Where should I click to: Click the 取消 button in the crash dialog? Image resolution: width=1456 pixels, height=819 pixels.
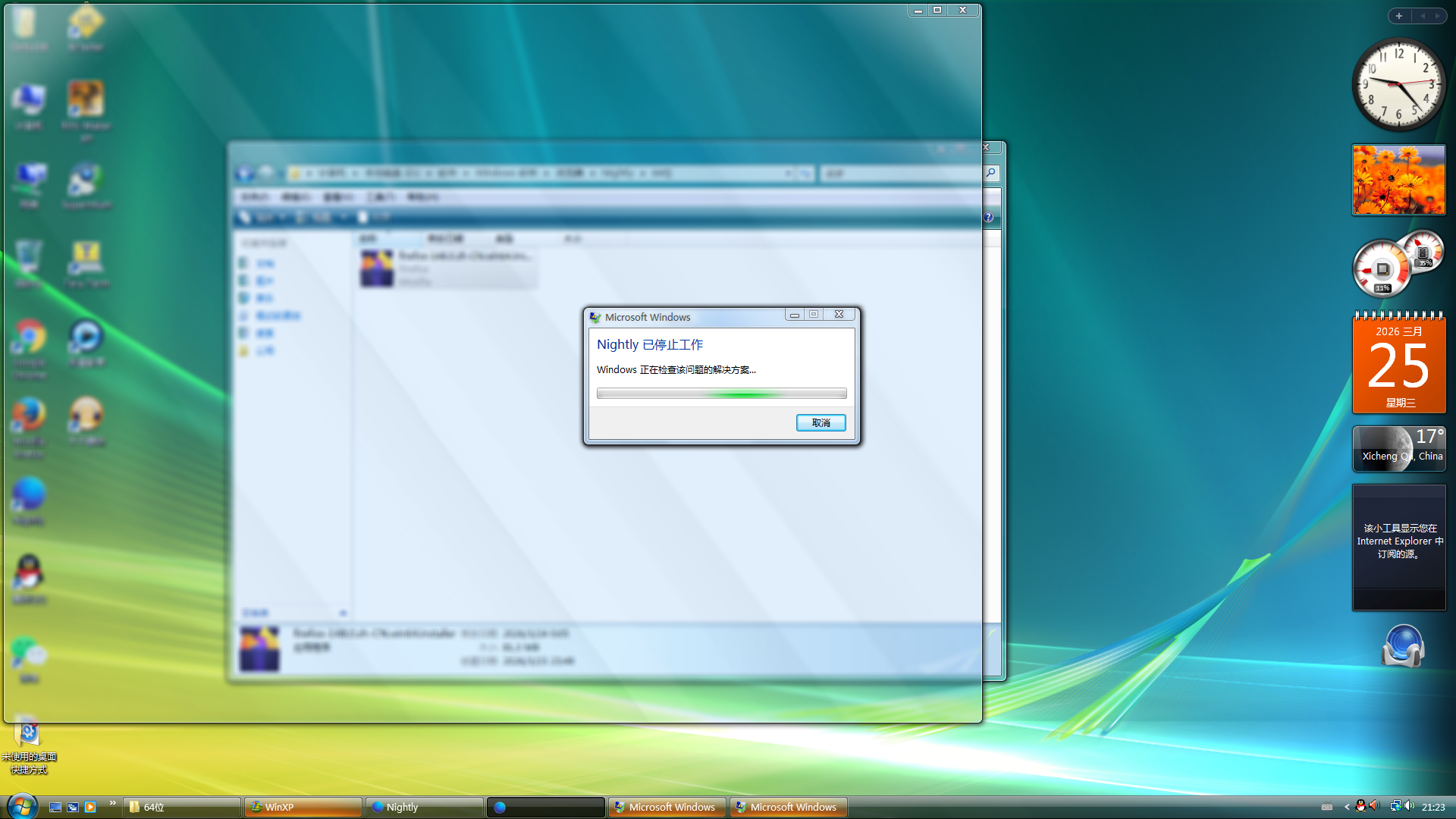[x=821, y=422]
